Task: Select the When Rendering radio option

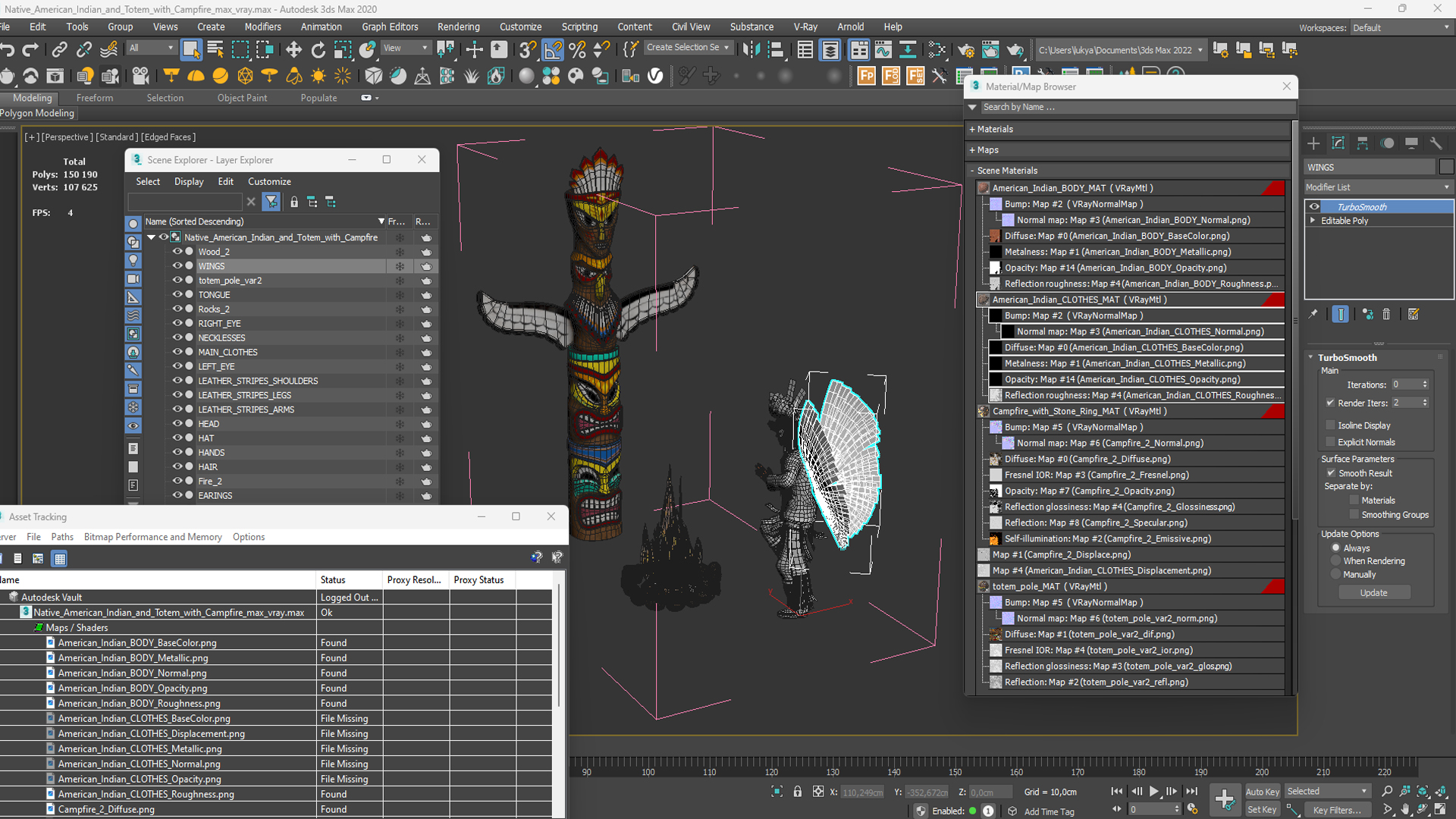Action: point(1336,561)
